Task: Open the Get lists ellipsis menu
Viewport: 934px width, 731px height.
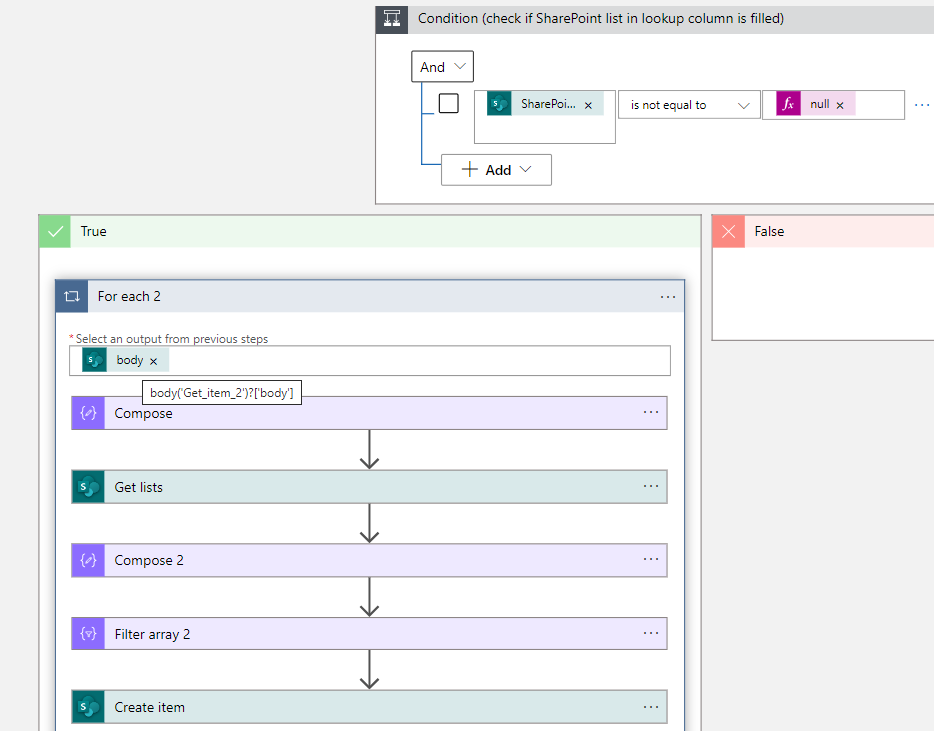Action: 651,486
